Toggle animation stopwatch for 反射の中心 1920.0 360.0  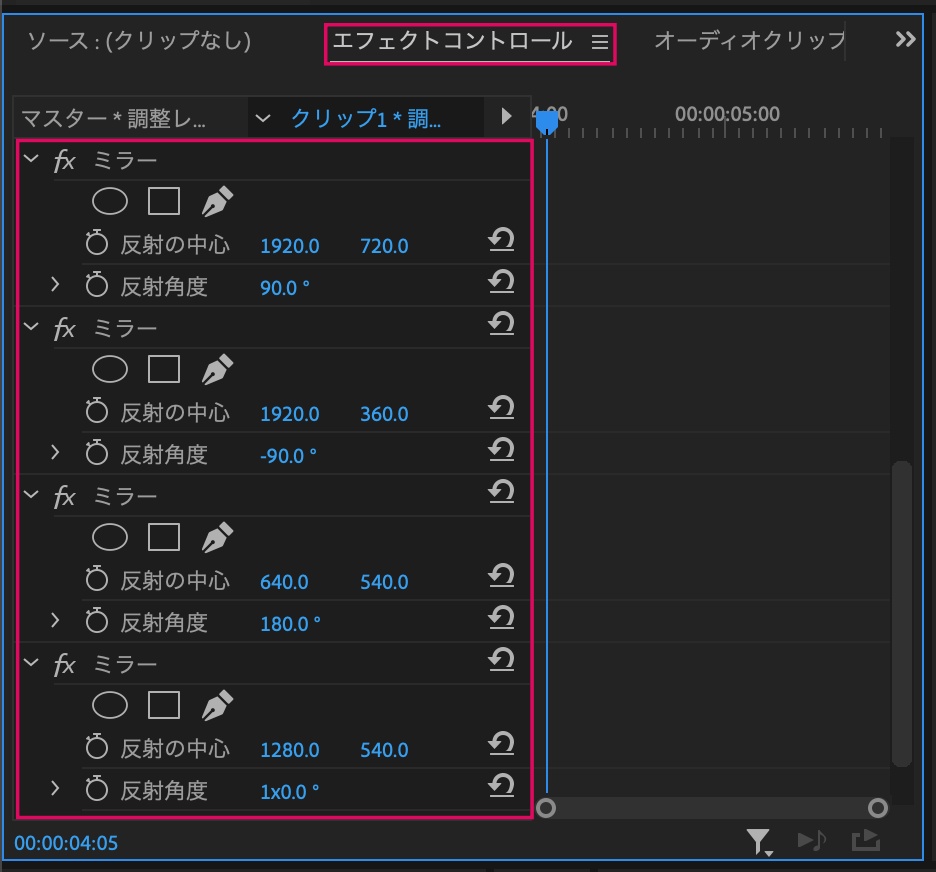pyautogui.click(x=96, y=411)
